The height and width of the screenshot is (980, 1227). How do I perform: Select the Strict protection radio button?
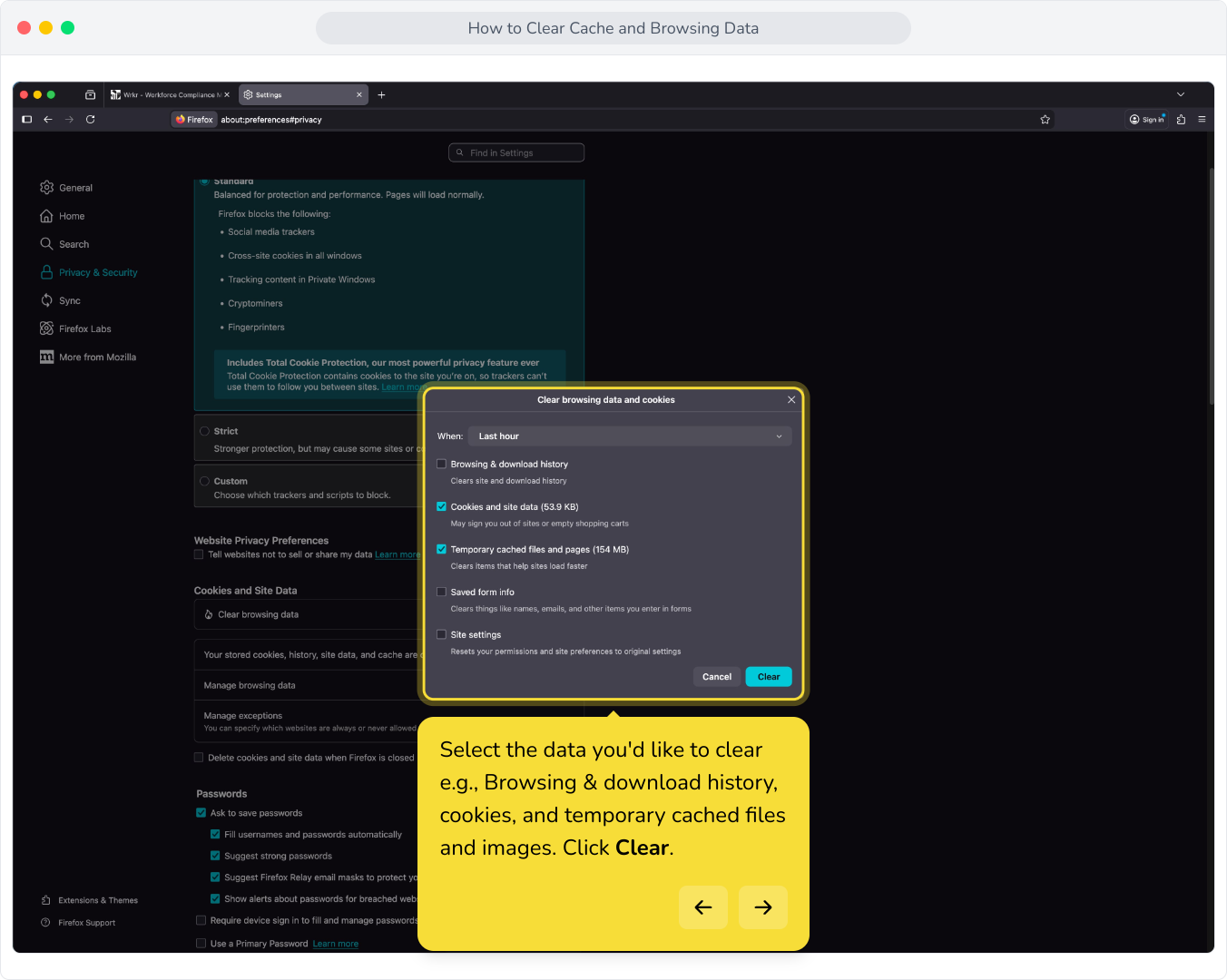click(205, 431)
